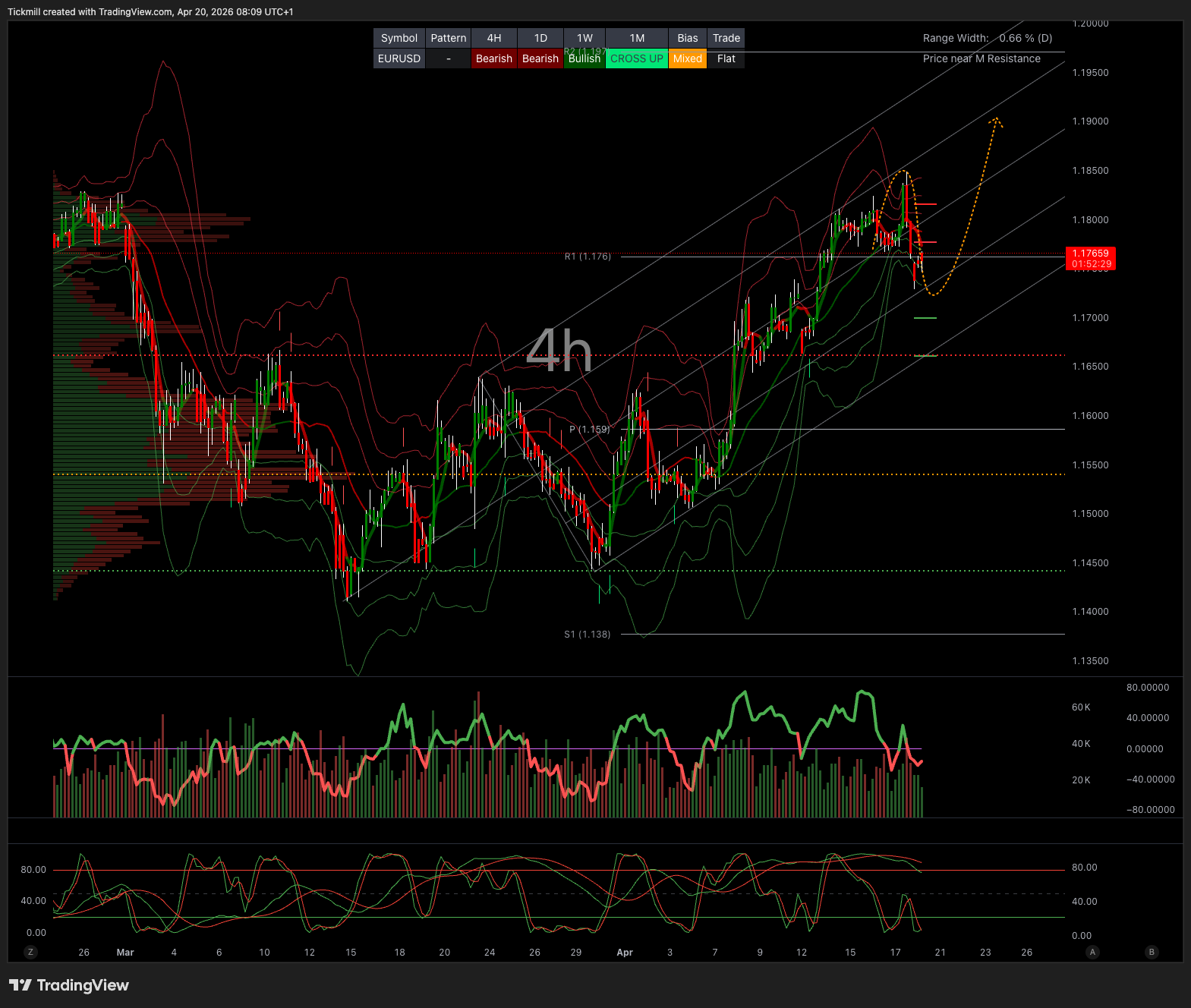The height and width of the screenshot is (1008, 1191).
Task: Click the A auto-scale icon
Action: [1092, 952]
